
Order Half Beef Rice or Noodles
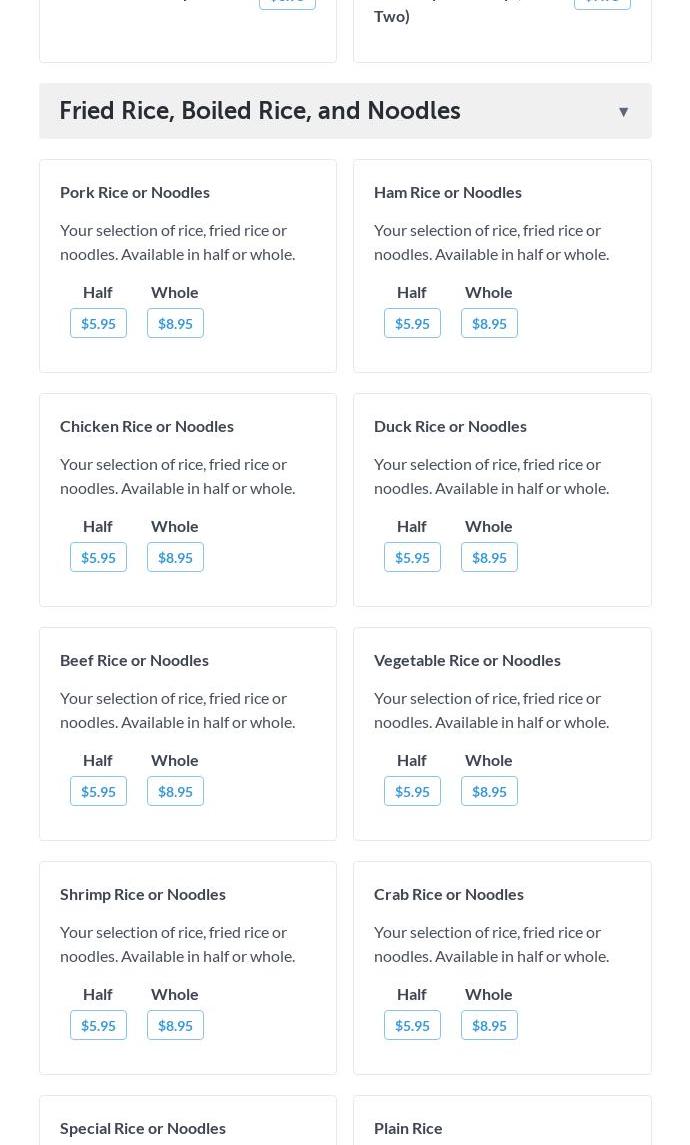98,791
